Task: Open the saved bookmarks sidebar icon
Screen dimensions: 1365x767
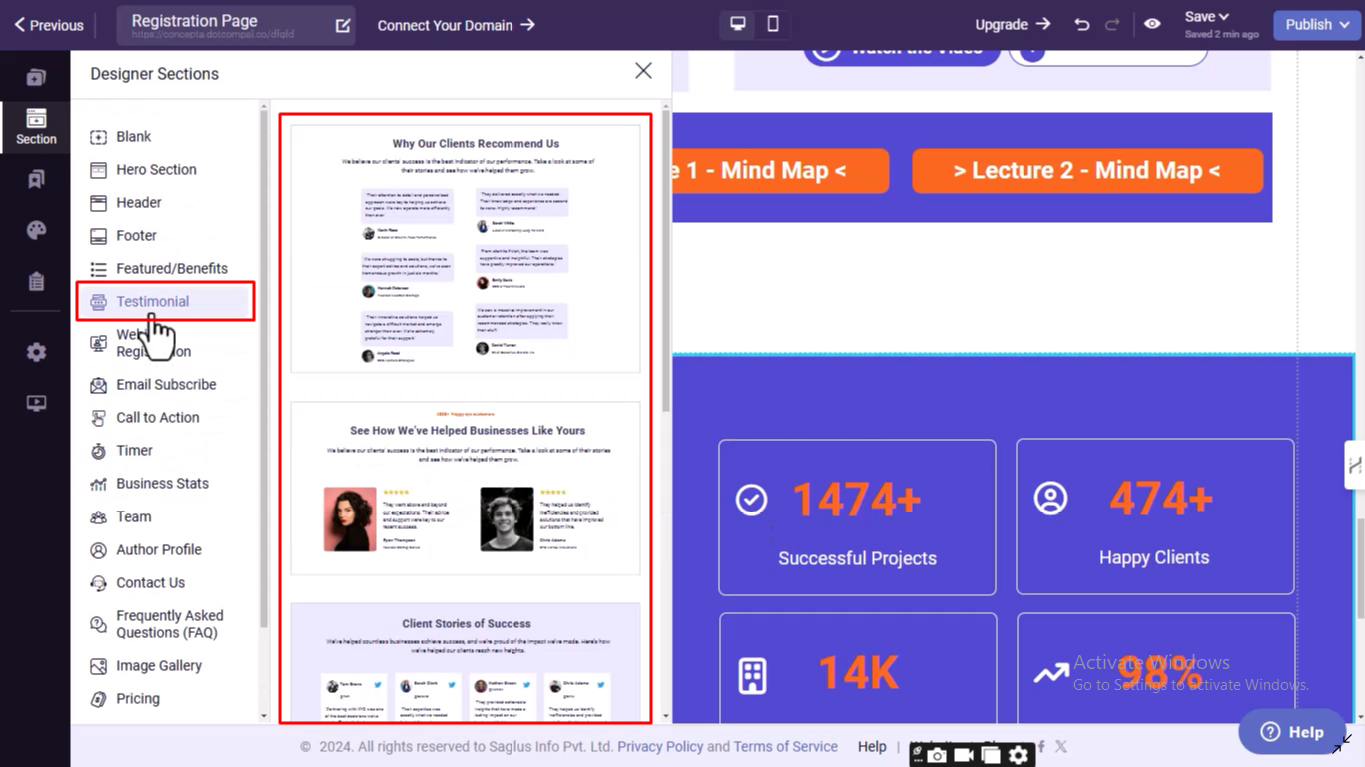Action: click(36, 179)
